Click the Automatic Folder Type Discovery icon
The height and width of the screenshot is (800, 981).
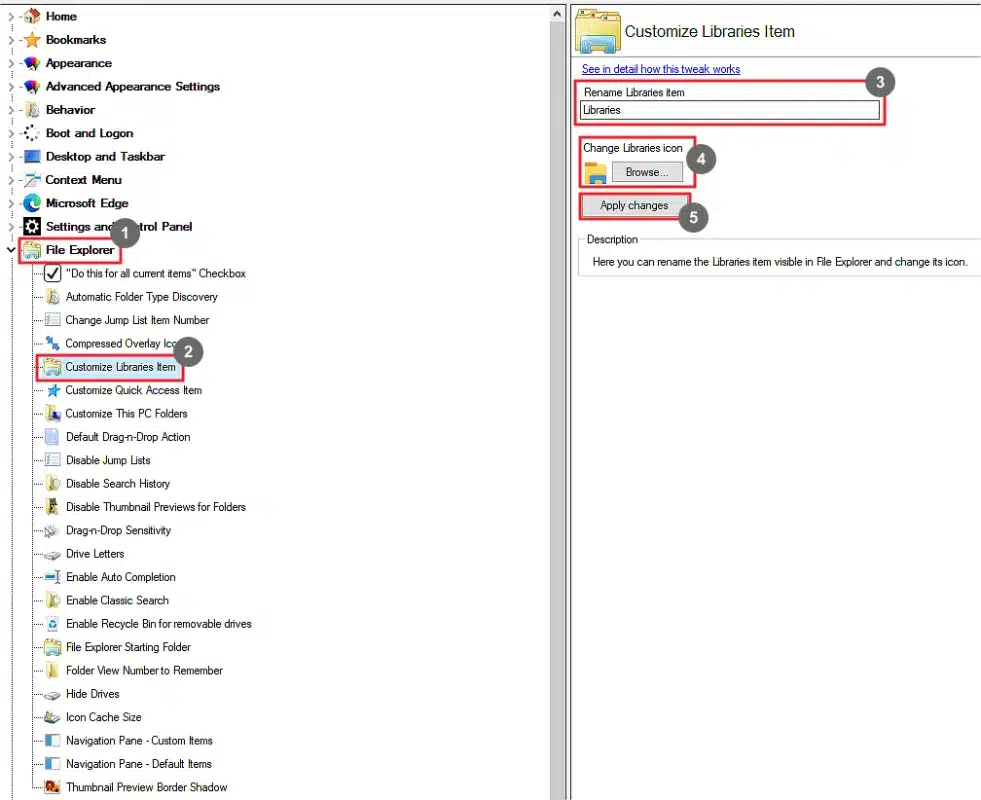pyautogui.click(x=53, y=296)
